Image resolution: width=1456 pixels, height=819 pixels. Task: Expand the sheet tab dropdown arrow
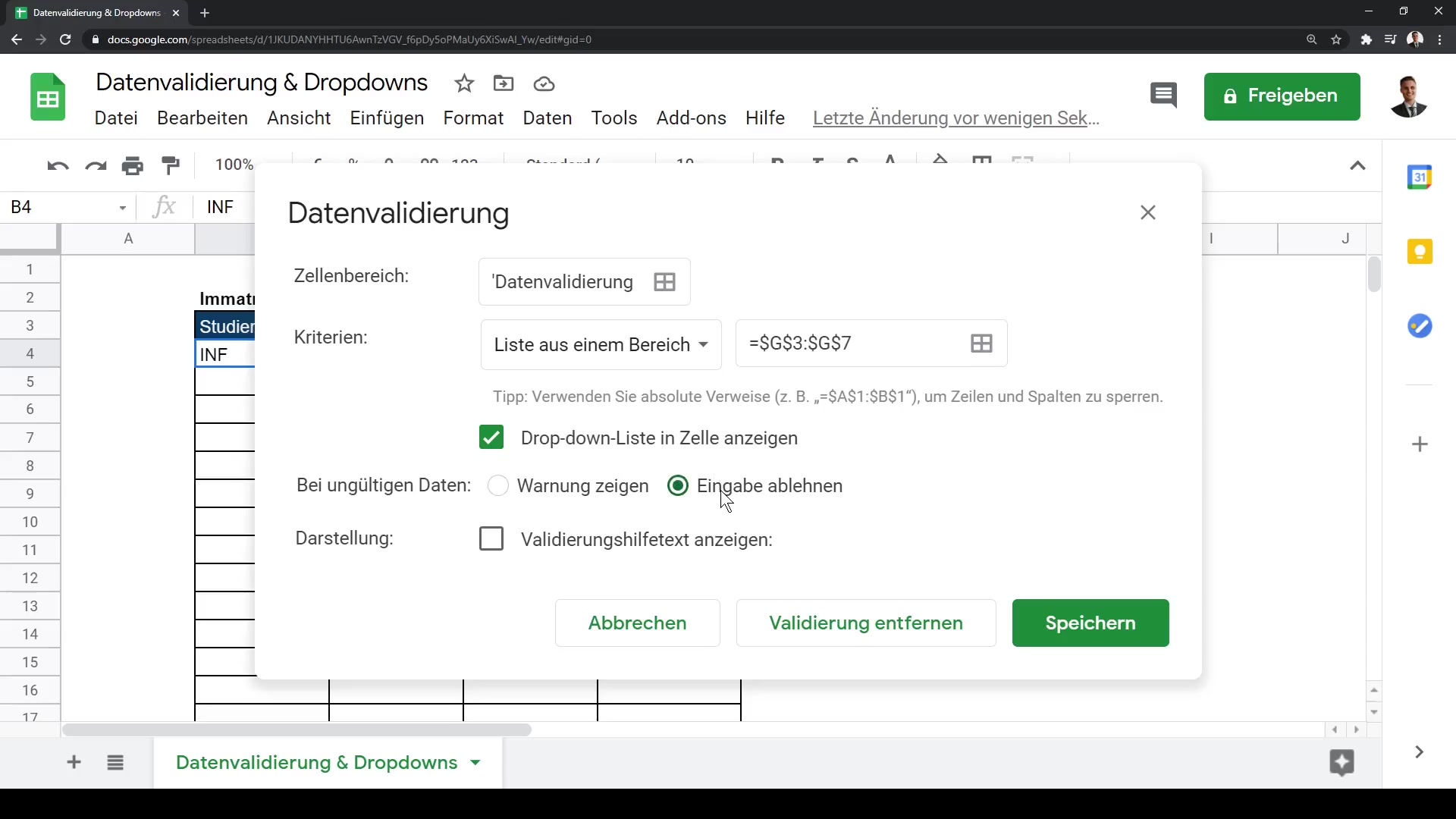(475, 763)
